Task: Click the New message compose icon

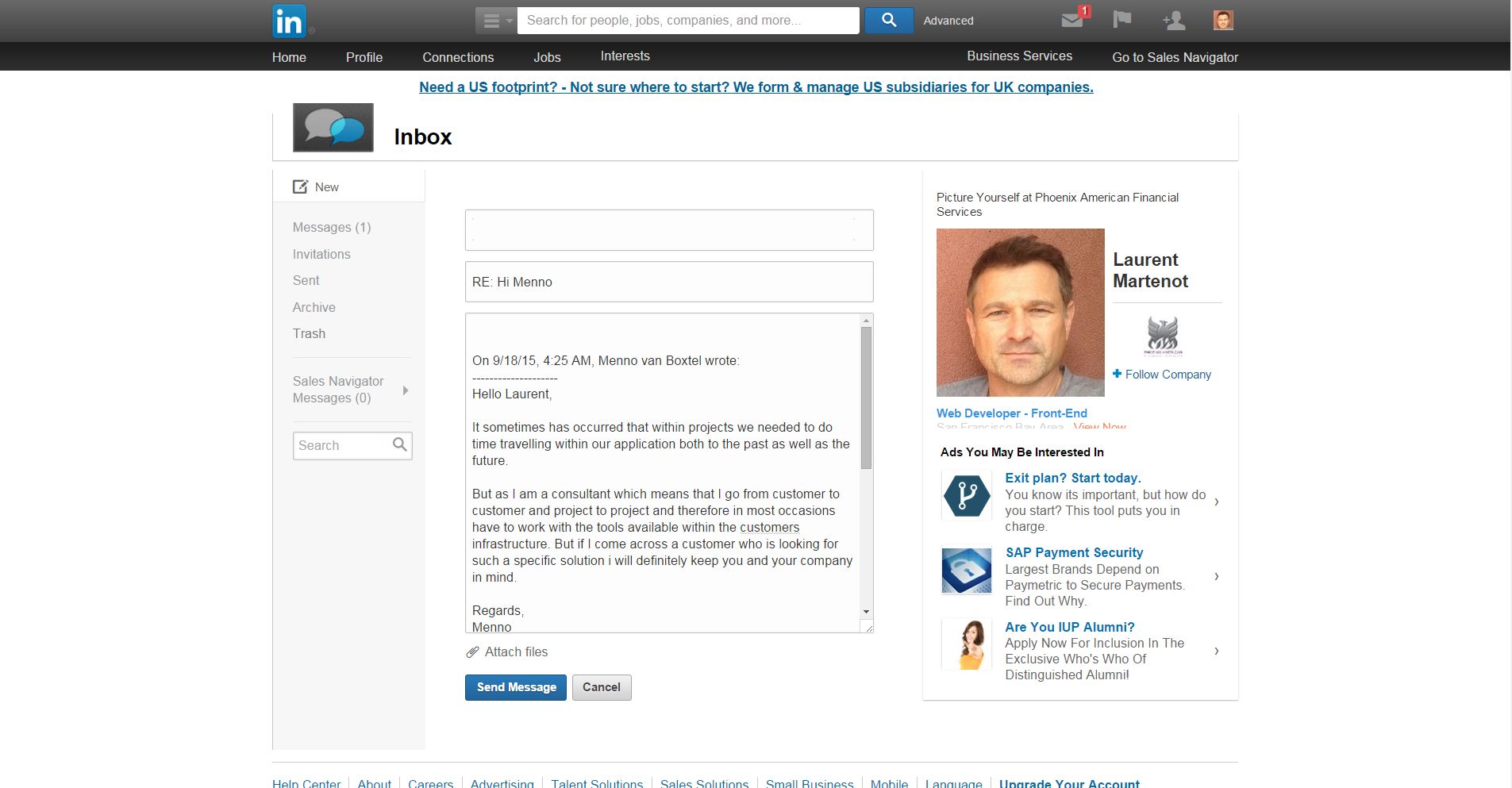Action: coord(300,187)
